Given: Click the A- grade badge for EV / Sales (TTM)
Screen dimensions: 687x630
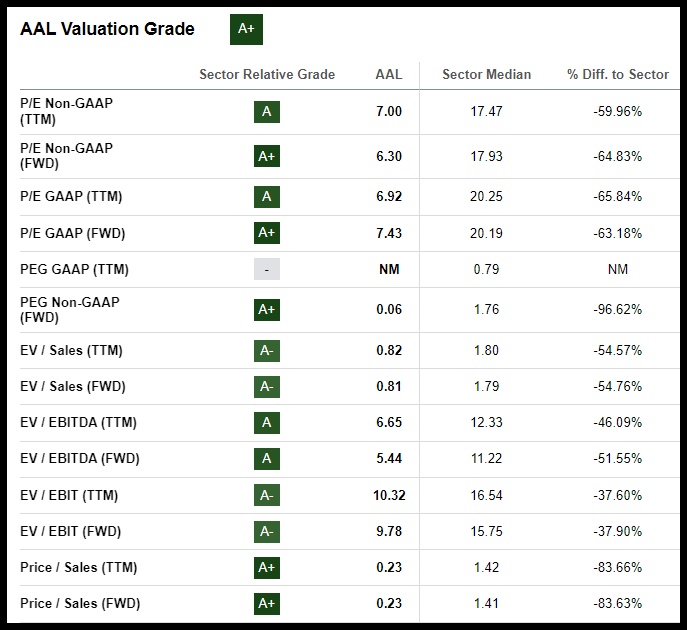Looking at the screenshot, I should point(266,351).
